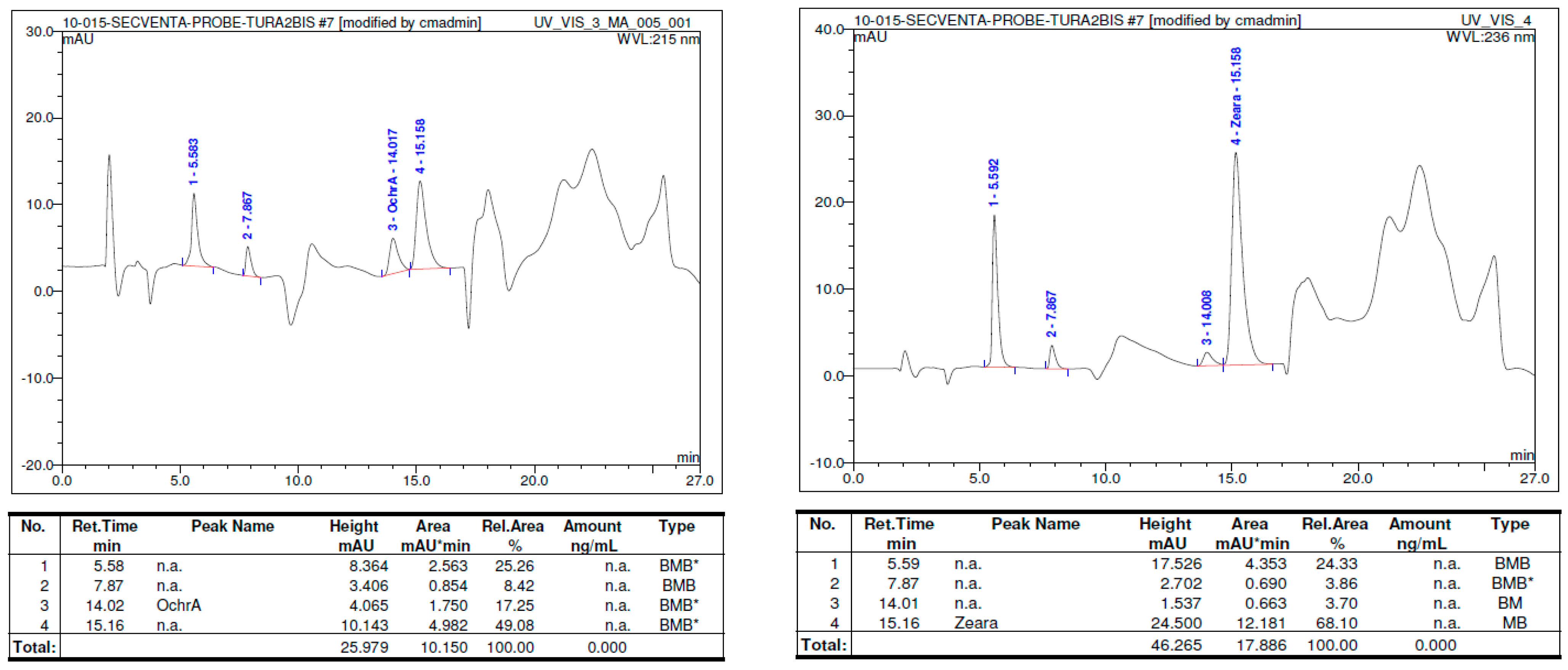The width and height of the screenshot is (1568, 670).
Task: Select peak label 1 - 5.592
Action: point(993,183)
